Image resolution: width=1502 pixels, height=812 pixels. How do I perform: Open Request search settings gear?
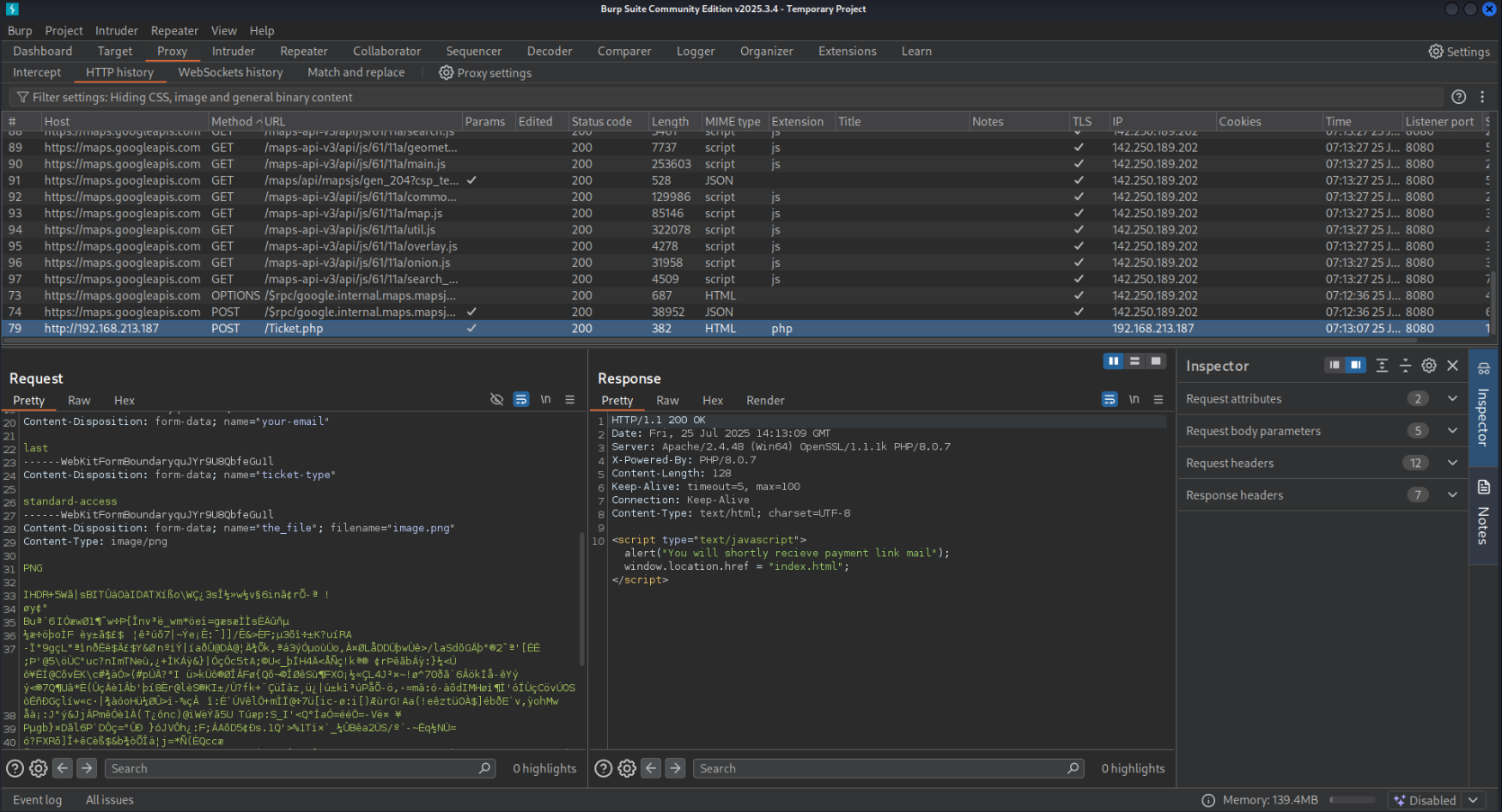coord(39,768)
